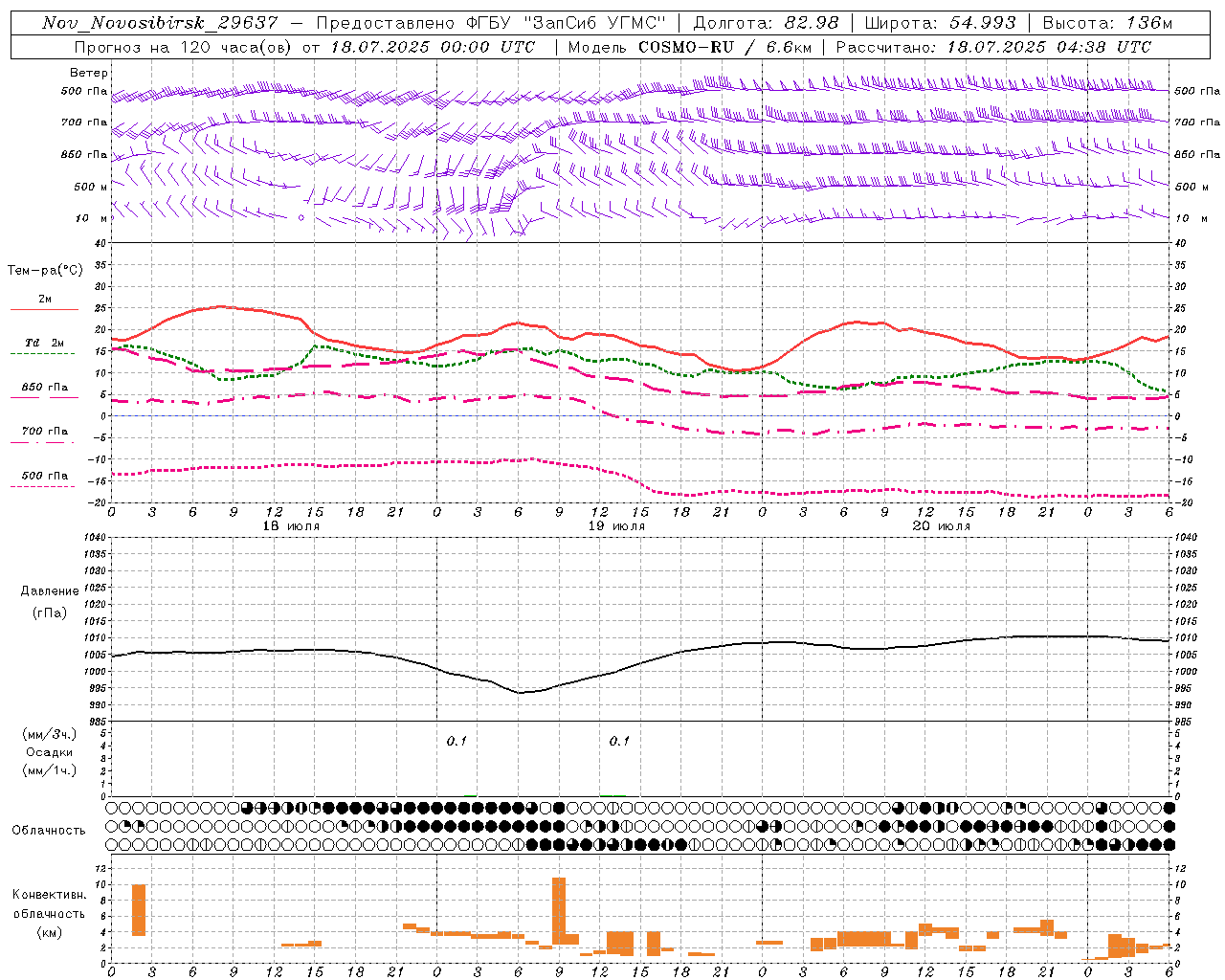Click the left 850 гПа wind level label
Image resolution: width=1225 pixels, height=980 pixels.
84,155
